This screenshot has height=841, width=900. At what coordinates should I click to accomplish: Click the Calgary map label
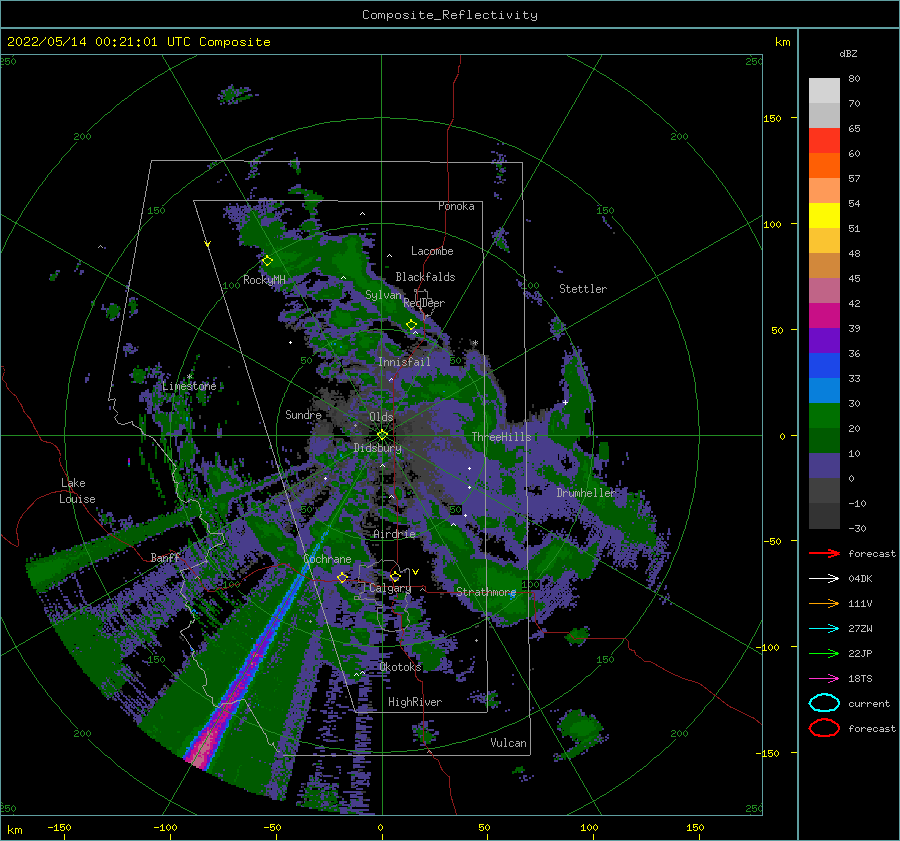point(390,588)
